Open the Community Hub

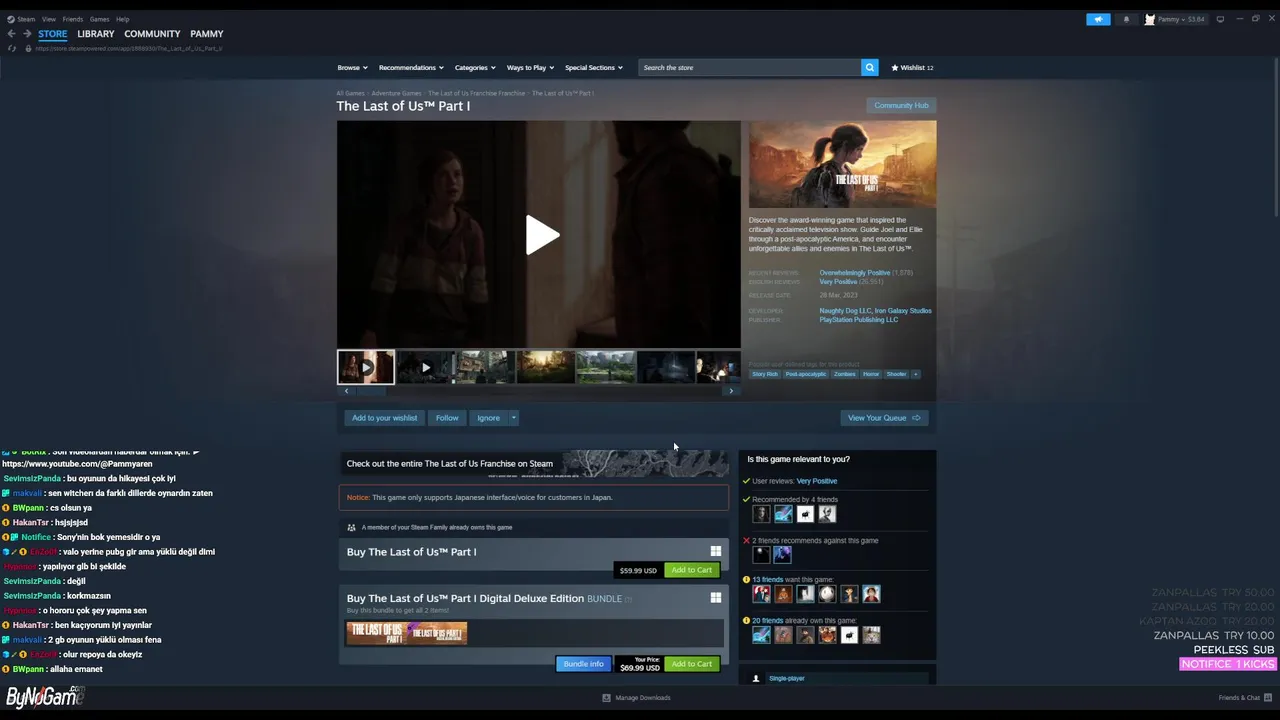pos(901,106)
